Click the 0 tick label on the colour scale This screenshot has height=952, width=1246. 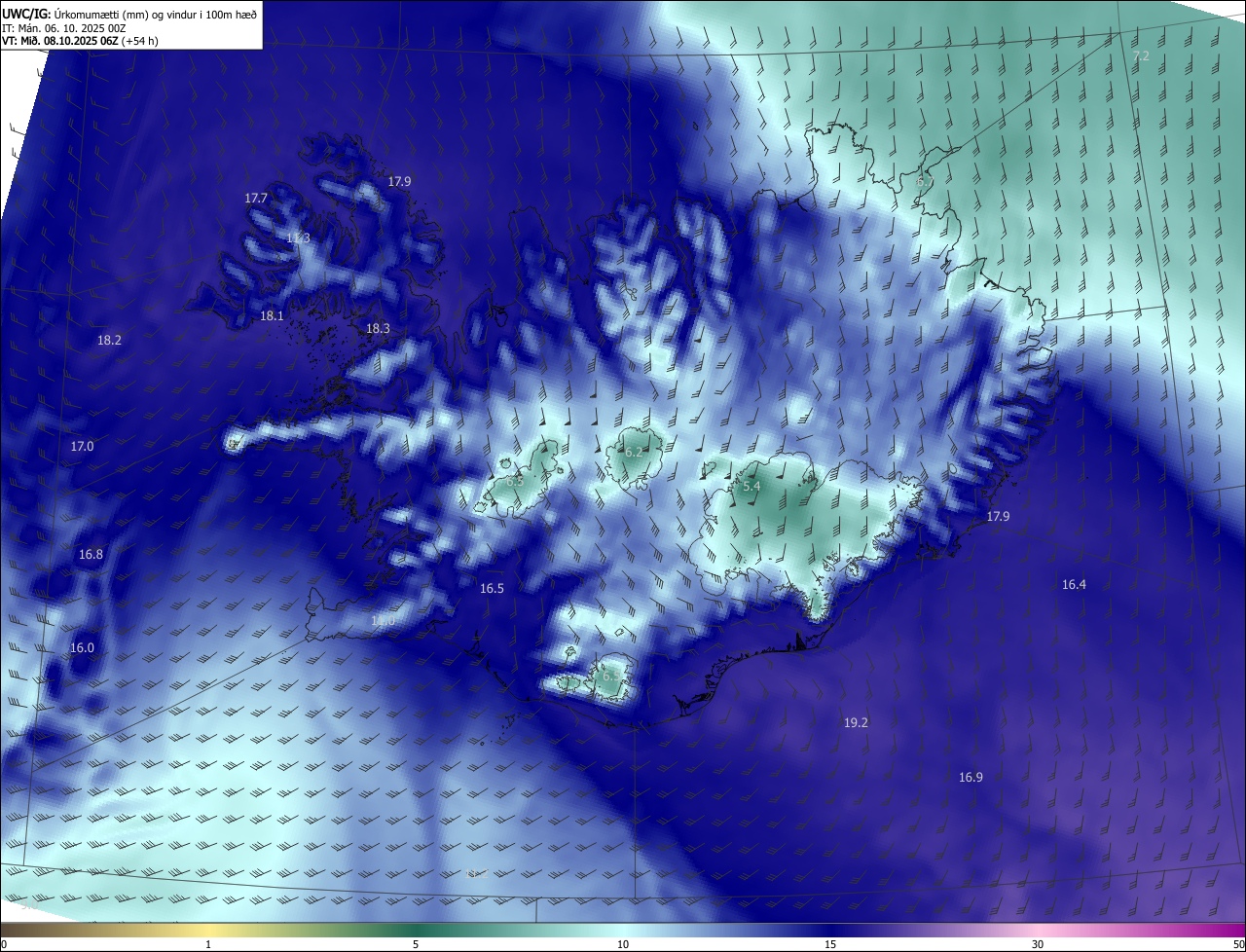pos(4,944)
